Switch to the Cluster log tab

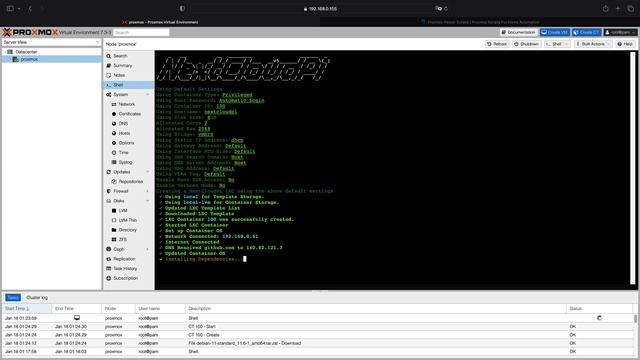point(37,298)
